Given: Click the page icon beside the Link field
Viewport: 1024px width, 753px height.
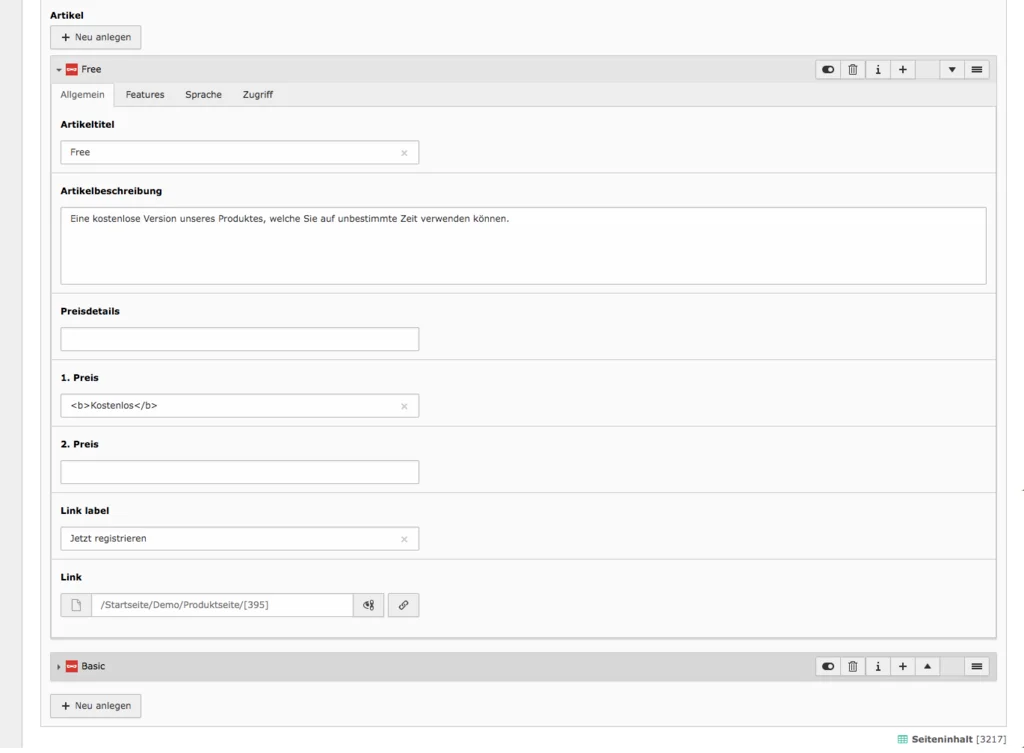Looking at the screenshot, I should [75, 604].
